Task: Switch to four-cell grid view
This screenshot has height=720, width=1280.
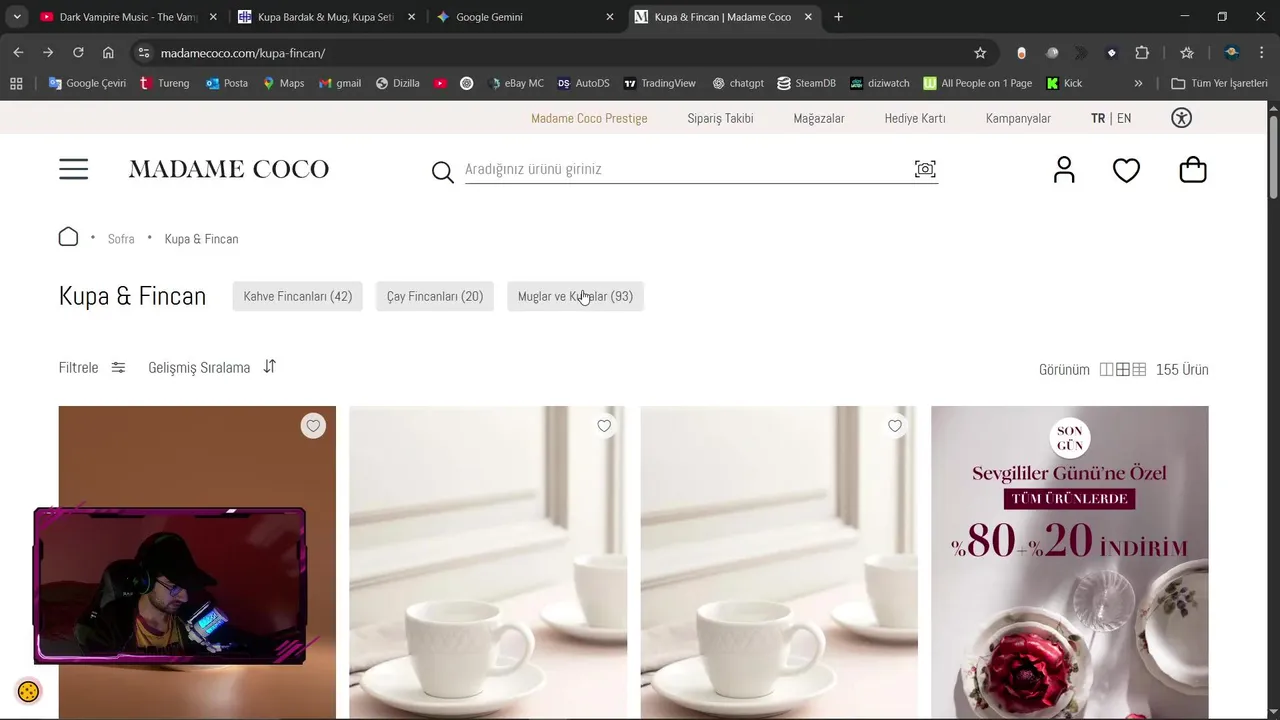Action: pyautogui.click(x=1123, y=369)
